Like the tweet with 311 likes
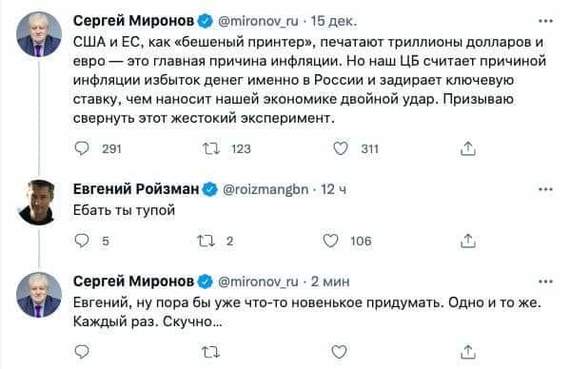 pyautogui.click(x=341, y=148)
